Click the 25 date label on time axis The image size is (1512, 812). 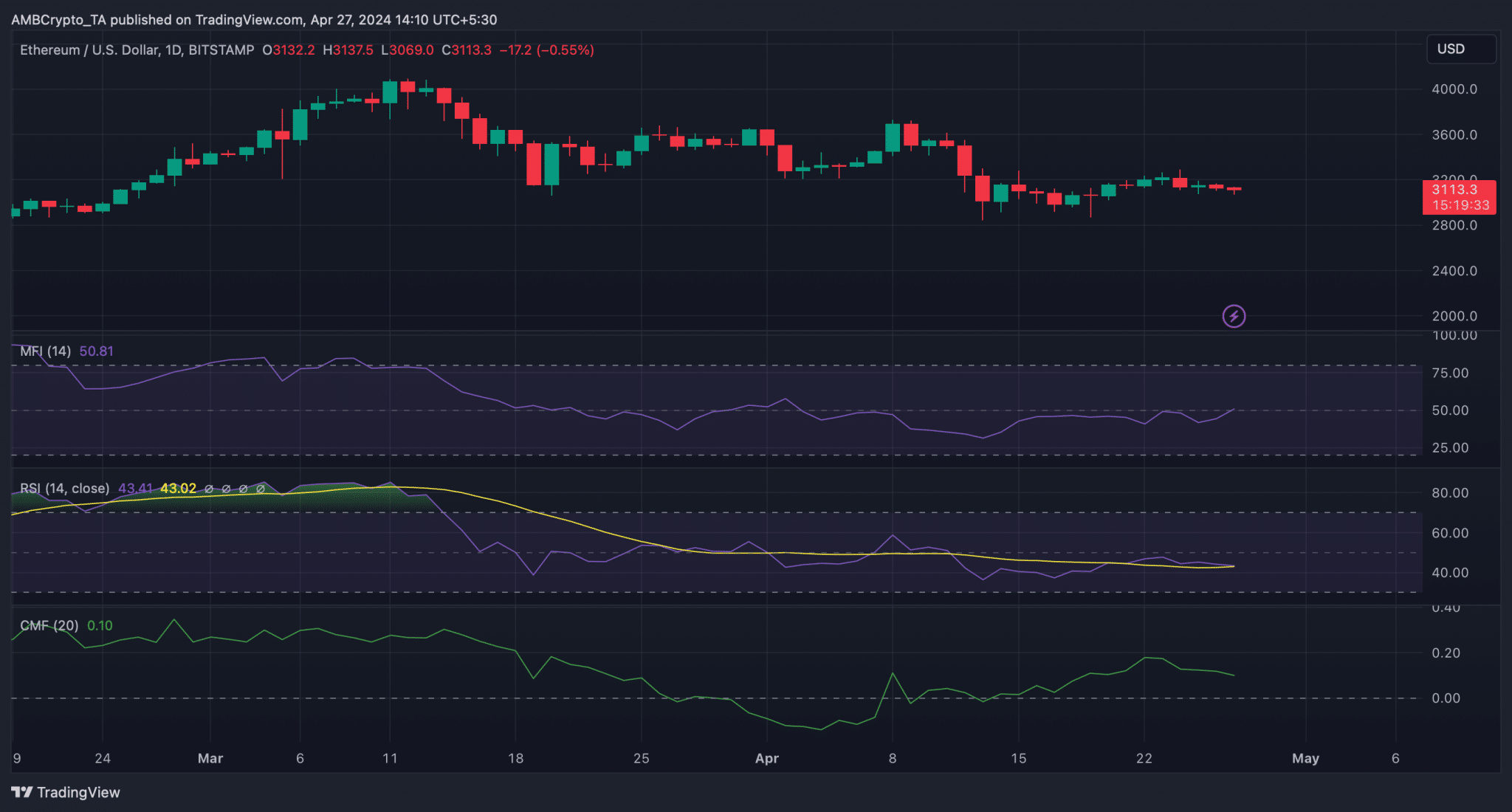641,758
